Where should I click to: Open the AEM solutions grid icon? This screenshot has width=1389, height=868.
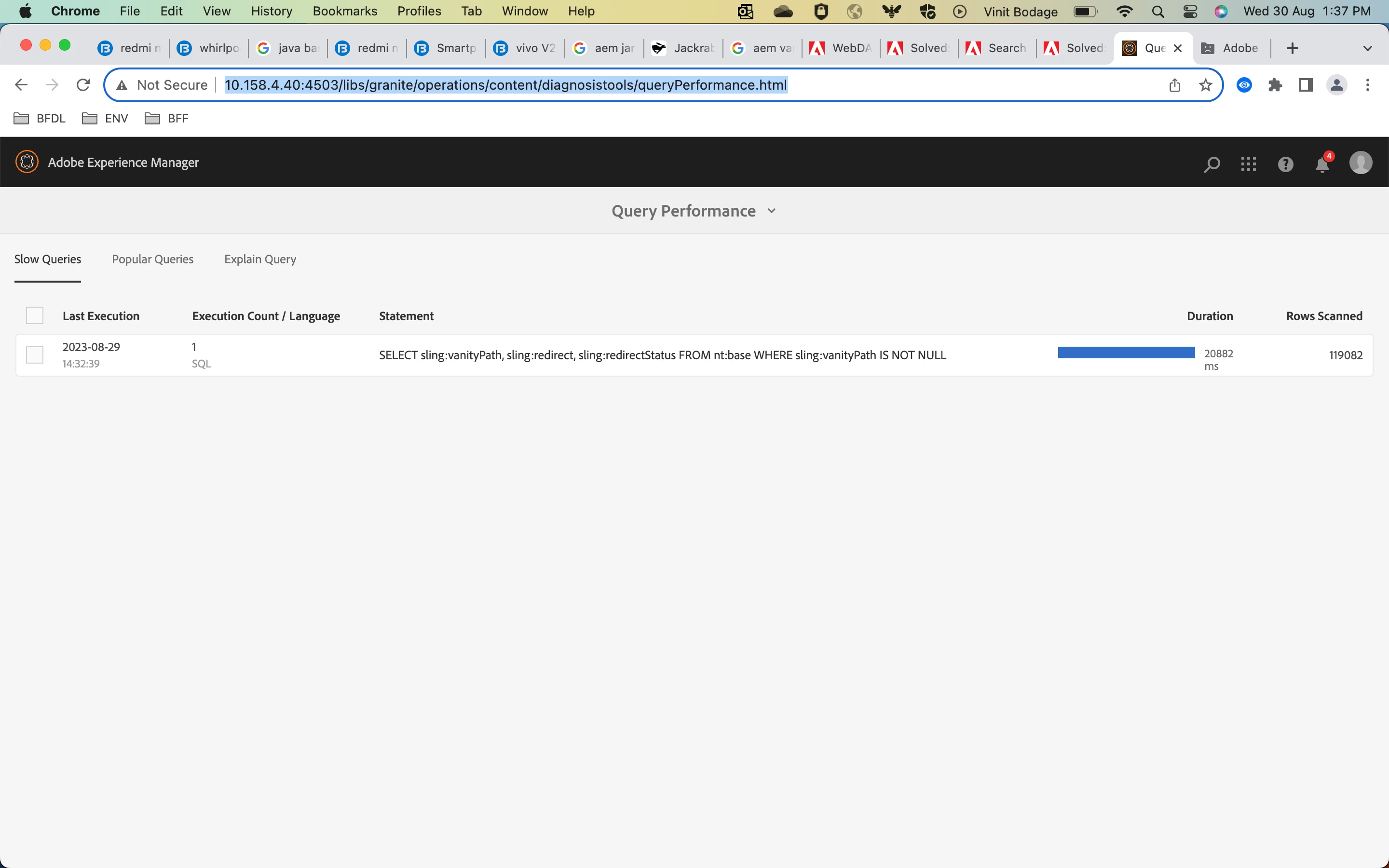pyautogui.click(x=1248, y=164)
